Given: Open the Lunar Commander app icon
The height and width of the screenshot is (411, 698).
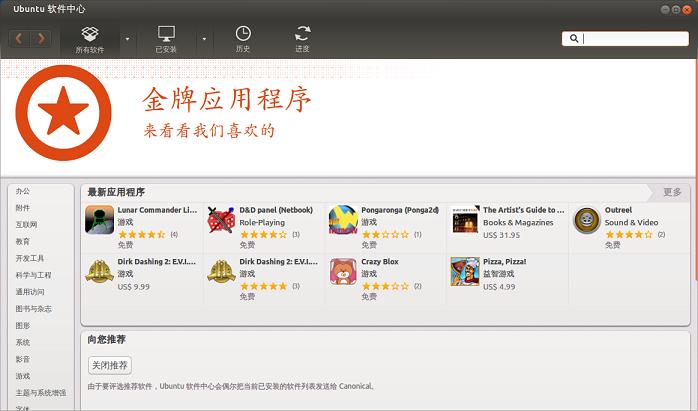Looking at the screenshot, I should [x=99, y=220].
